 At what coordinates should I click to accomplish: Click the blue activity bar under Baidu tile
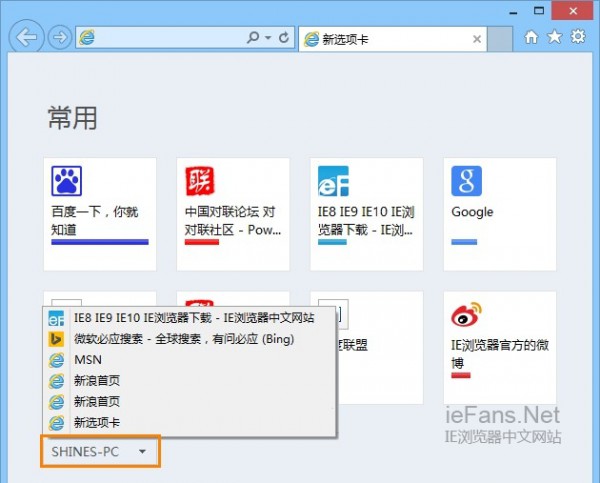coord(100,242)
